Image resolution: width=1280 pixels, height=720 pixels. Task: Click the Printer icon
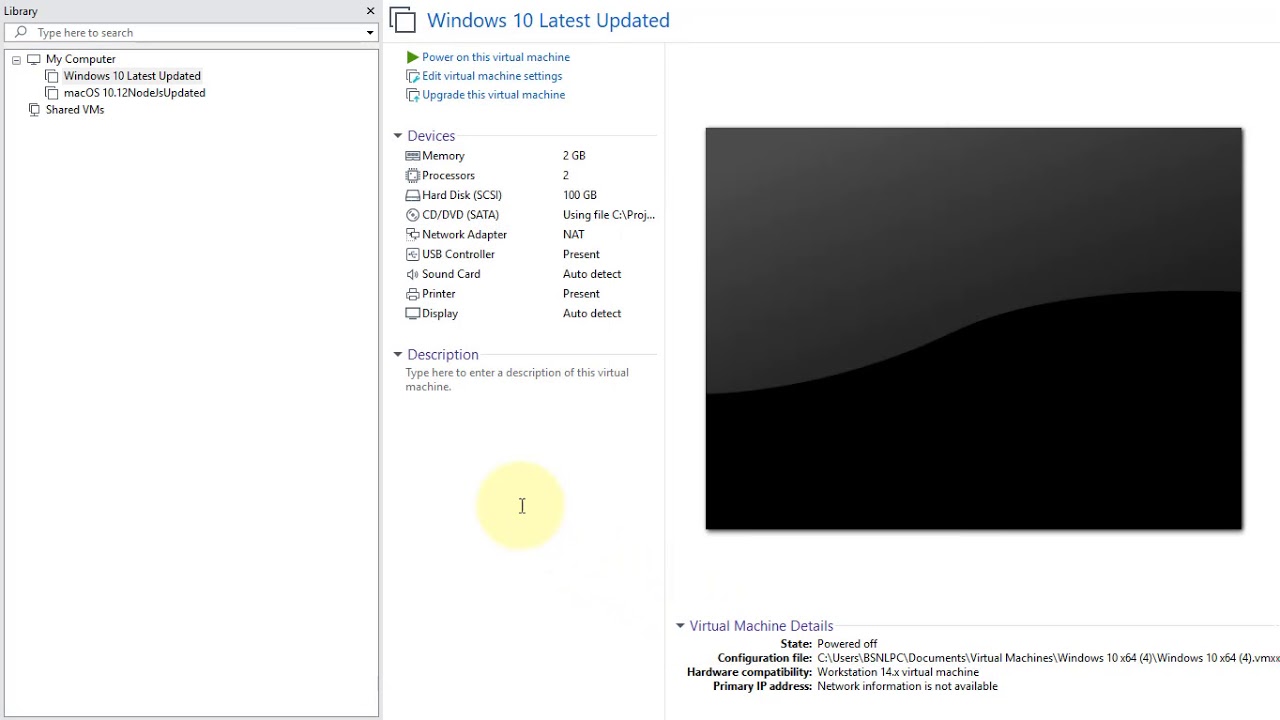tap(412, 294)
